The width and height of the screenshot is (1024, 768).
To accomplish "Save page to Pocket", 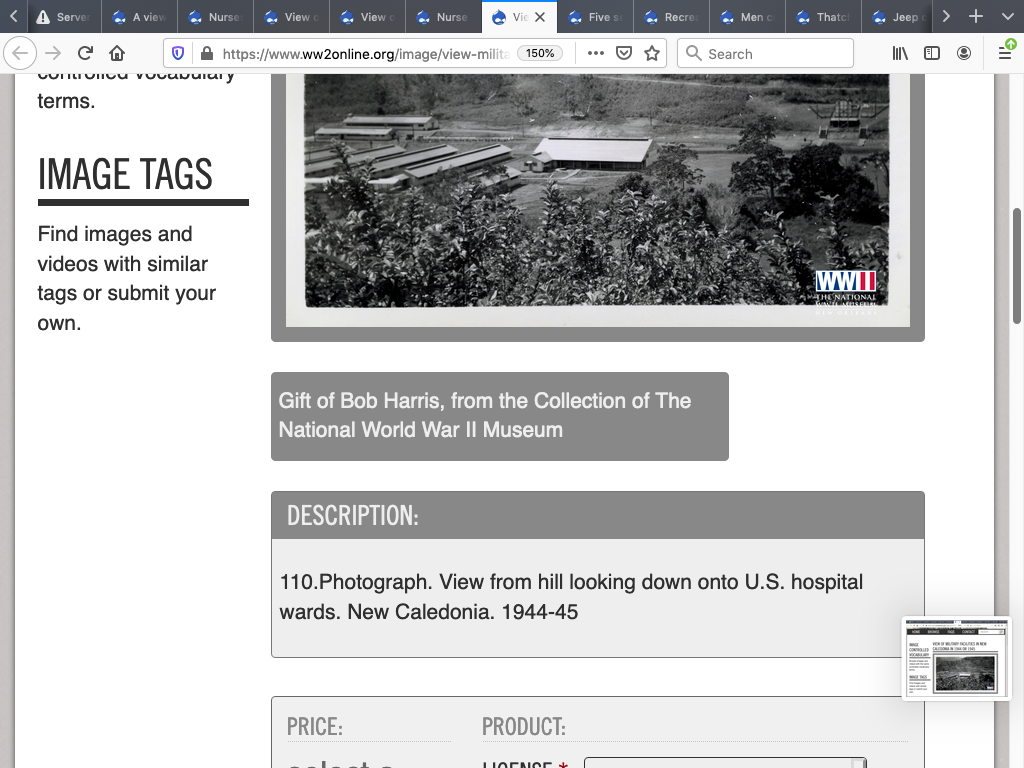I will [x=624, y=53].
